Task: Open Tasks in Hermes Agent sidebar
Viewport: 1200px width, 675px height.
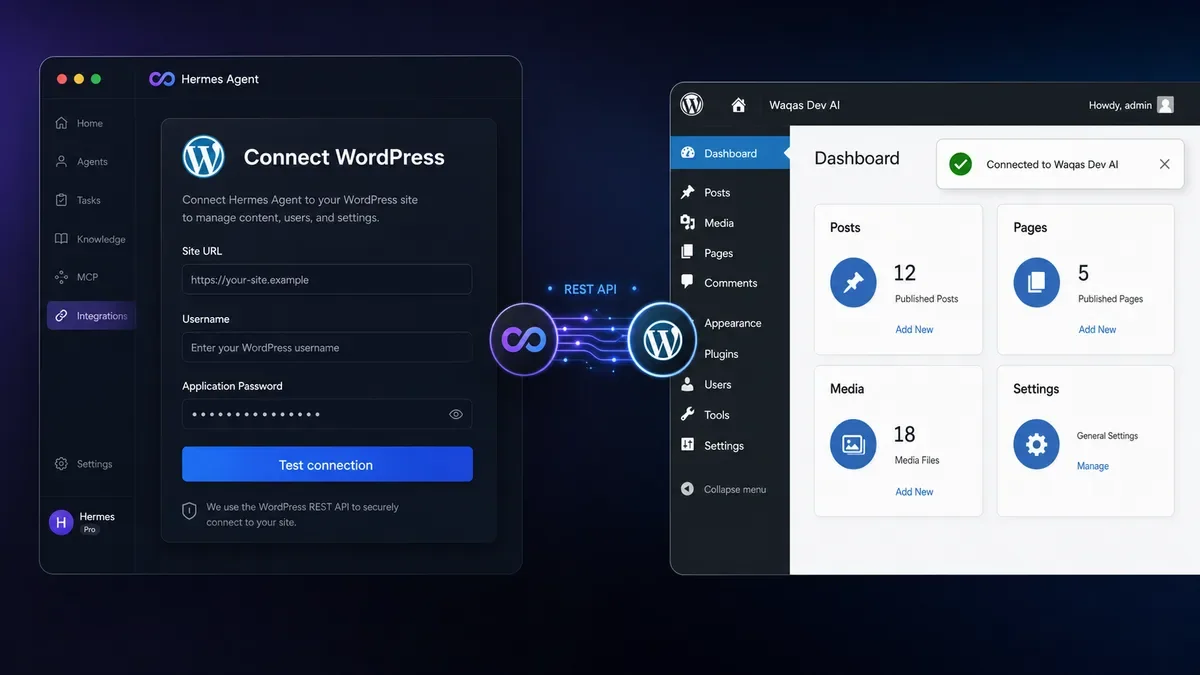Action: [78, 200]
